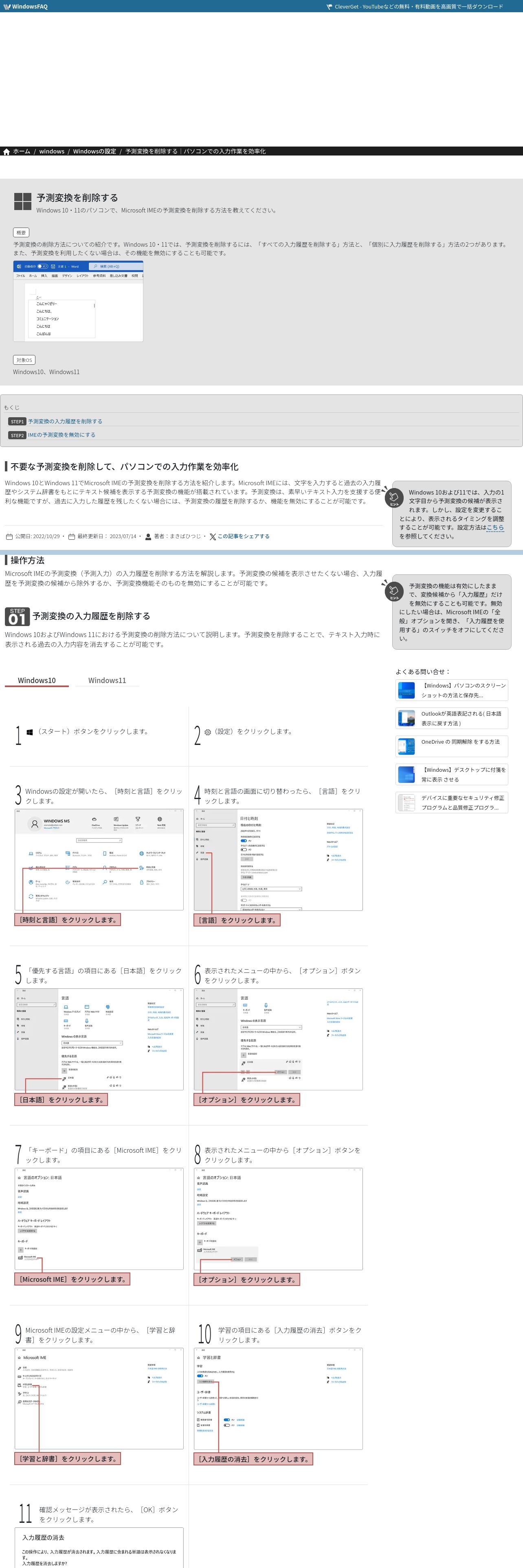Open the windows breadcrumb link

52,151
